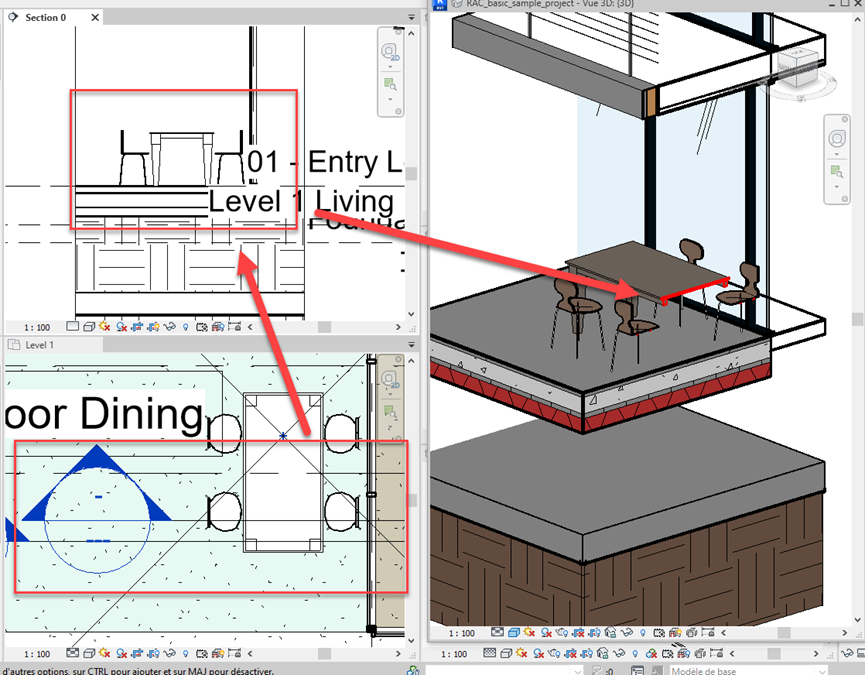Image resolution: width=865 pixels, height=675 pixels.
Task: Click the Detail Level icon in Section 0 view bar
Action: pos(73,326)
